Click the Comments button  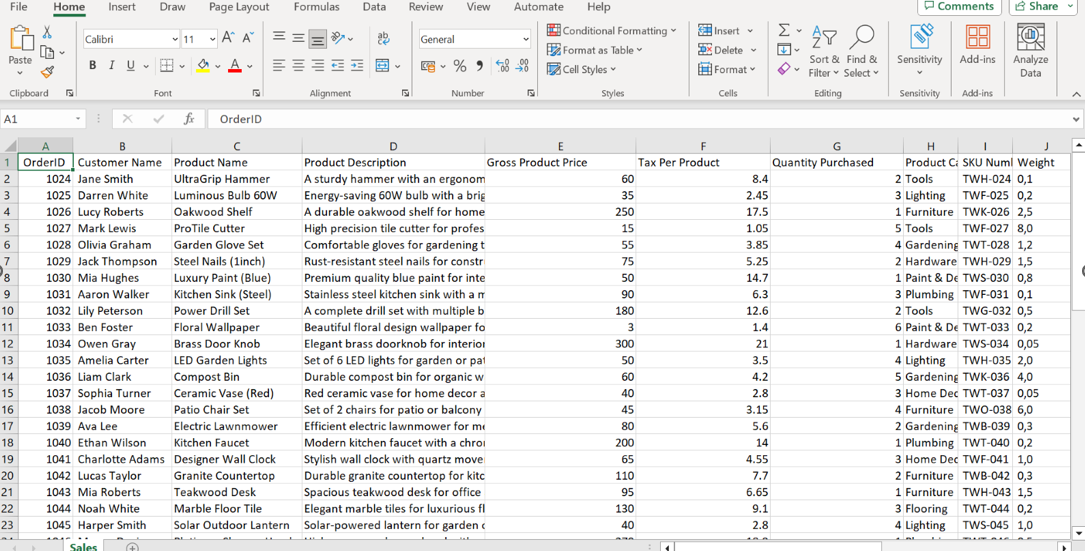(x=958, y=7)
